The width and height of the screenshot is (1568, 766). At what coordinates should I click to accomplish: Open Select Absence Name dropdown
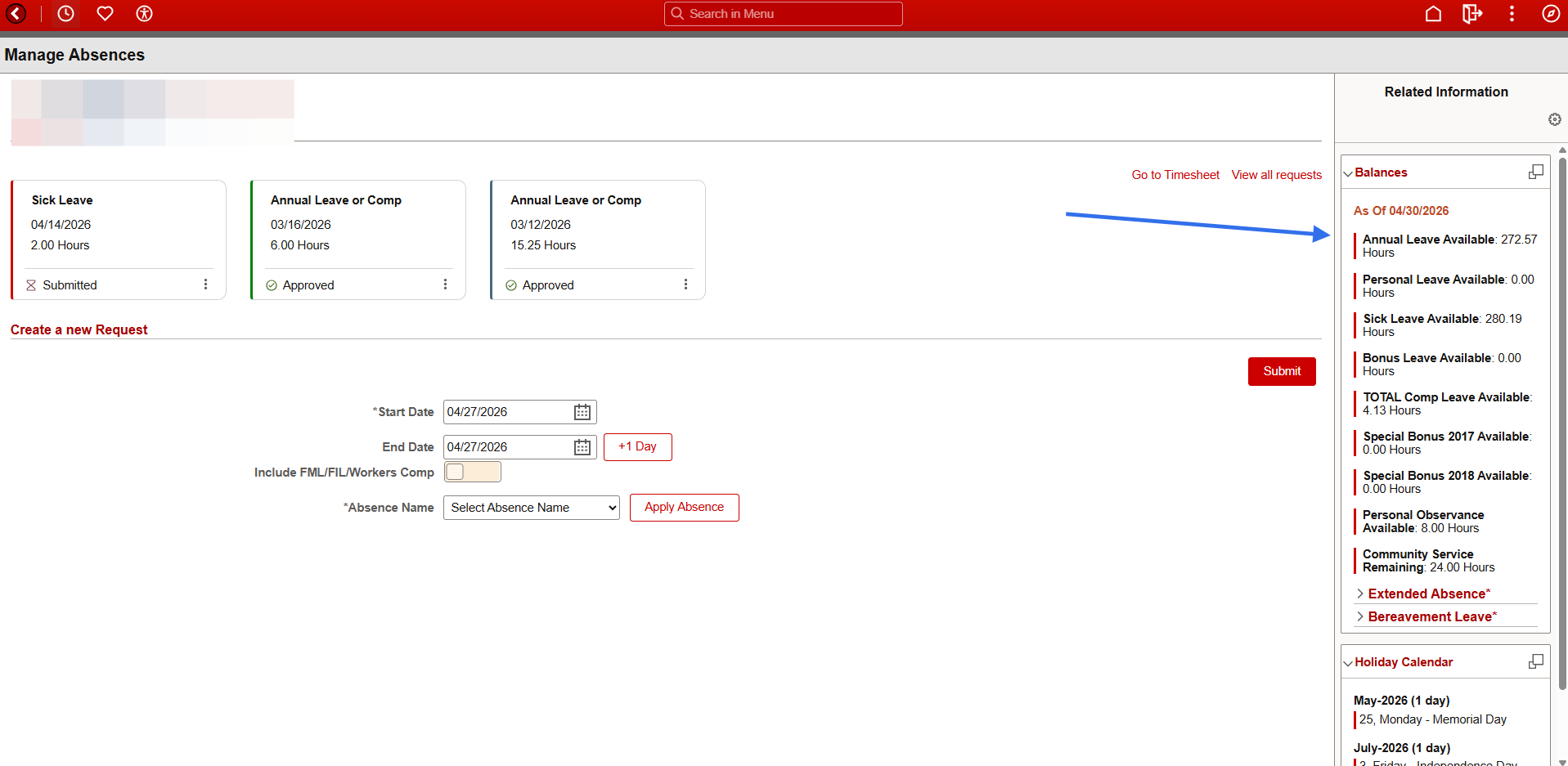531,508
